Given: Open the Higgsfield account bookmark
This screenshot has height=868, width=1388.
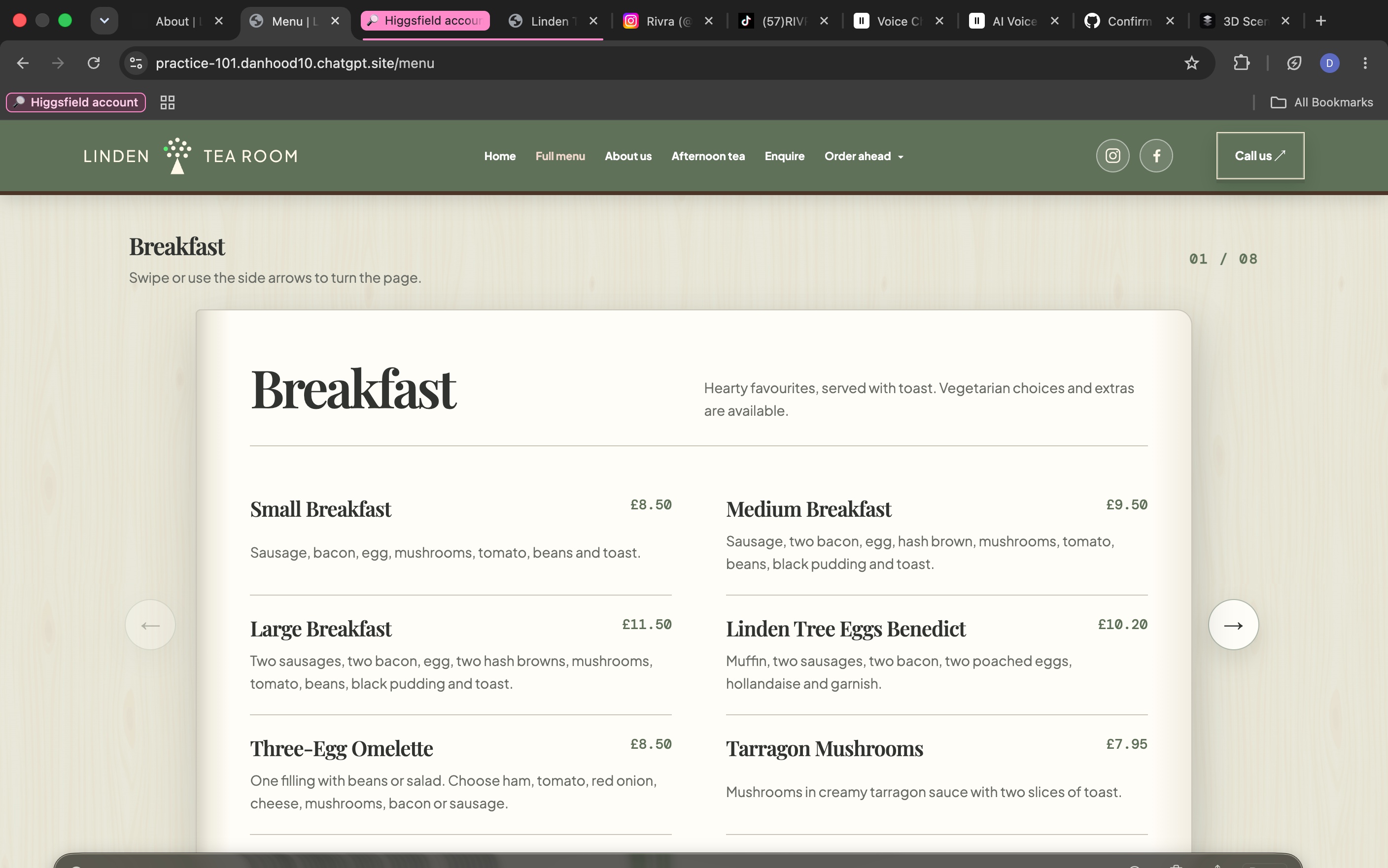Looking at the screenshot, I should (x=76, y=102).
